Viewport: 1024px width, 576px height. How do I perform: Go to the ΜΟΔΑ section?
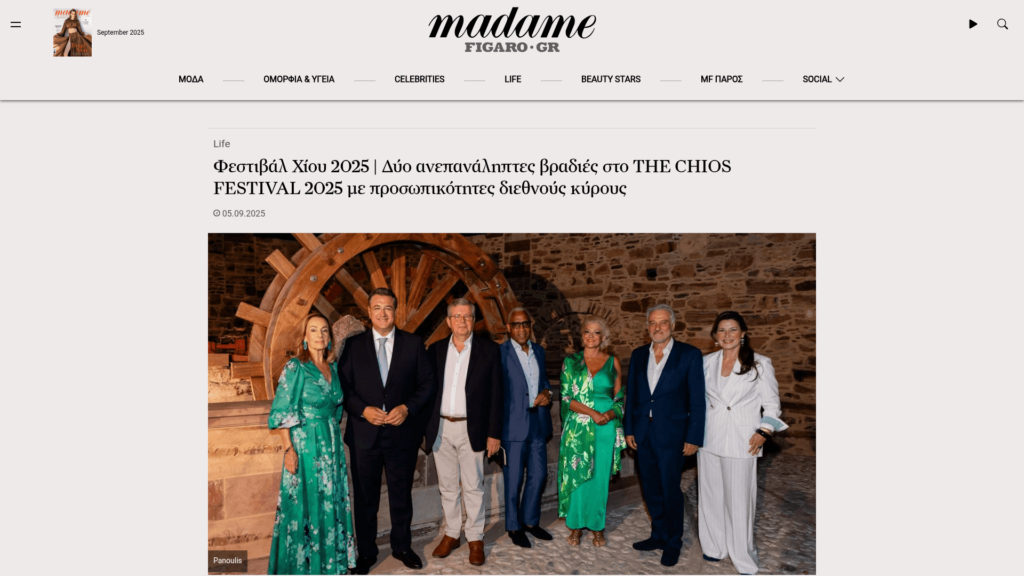point(191,79)
